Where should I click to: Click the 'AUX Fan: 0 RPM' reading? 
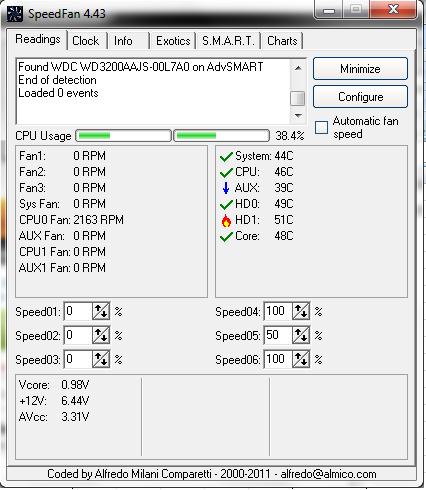click(x=62, y=236)
